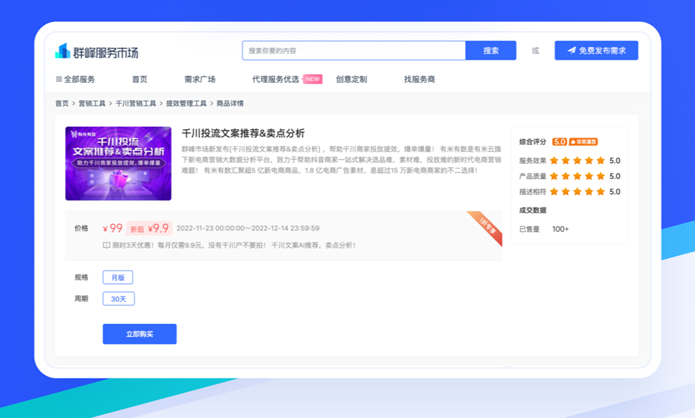Click the middle star of 产品质量 rating
The image size is (695, 418).
[577, 176]
